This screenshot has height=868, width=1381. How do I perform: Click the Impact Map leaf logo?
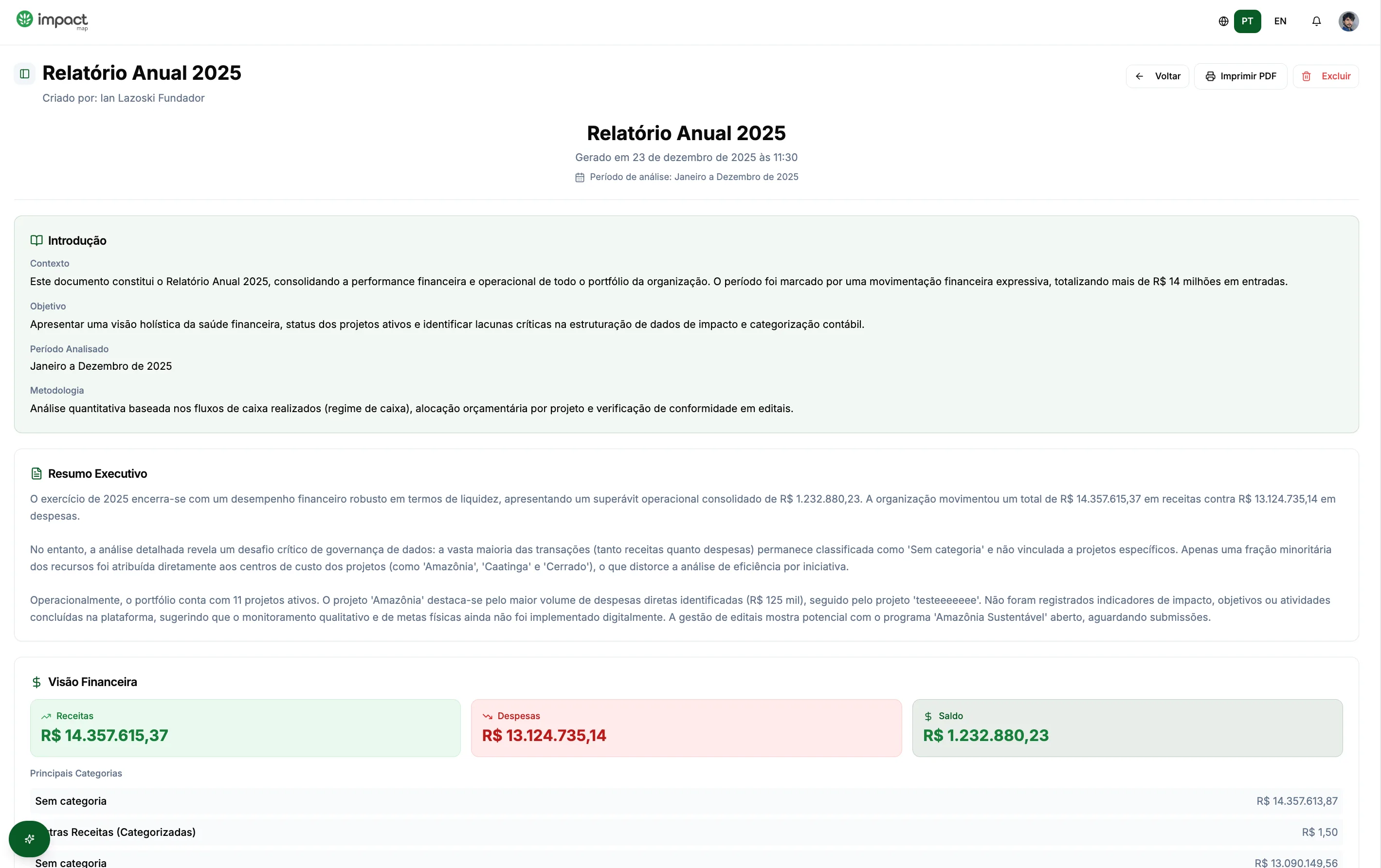click(25, 19)
